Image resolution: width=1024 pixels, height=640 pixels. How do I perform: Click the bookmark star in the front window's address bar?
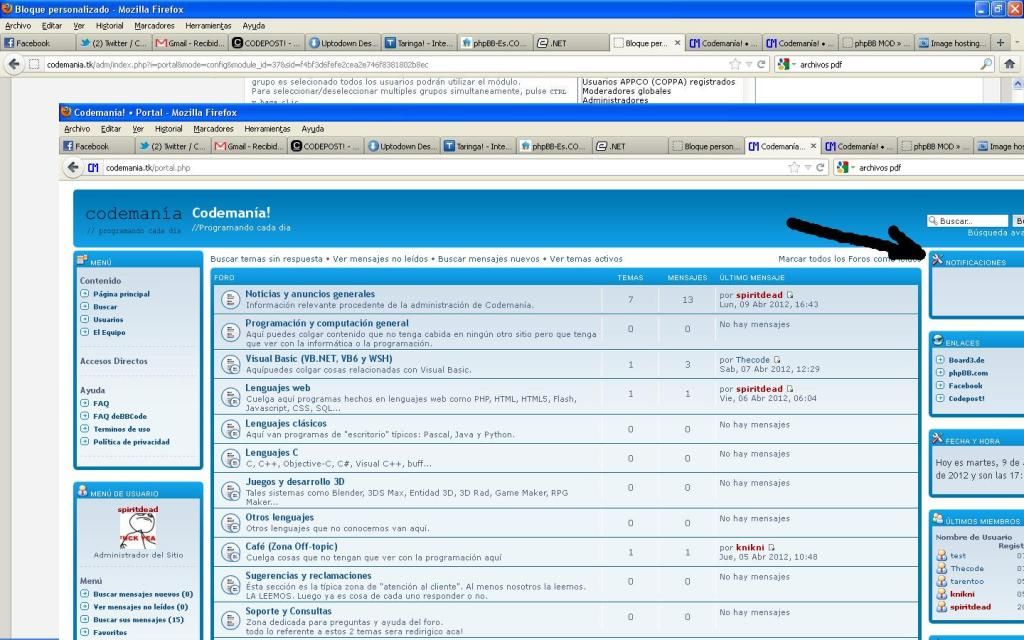793,168
